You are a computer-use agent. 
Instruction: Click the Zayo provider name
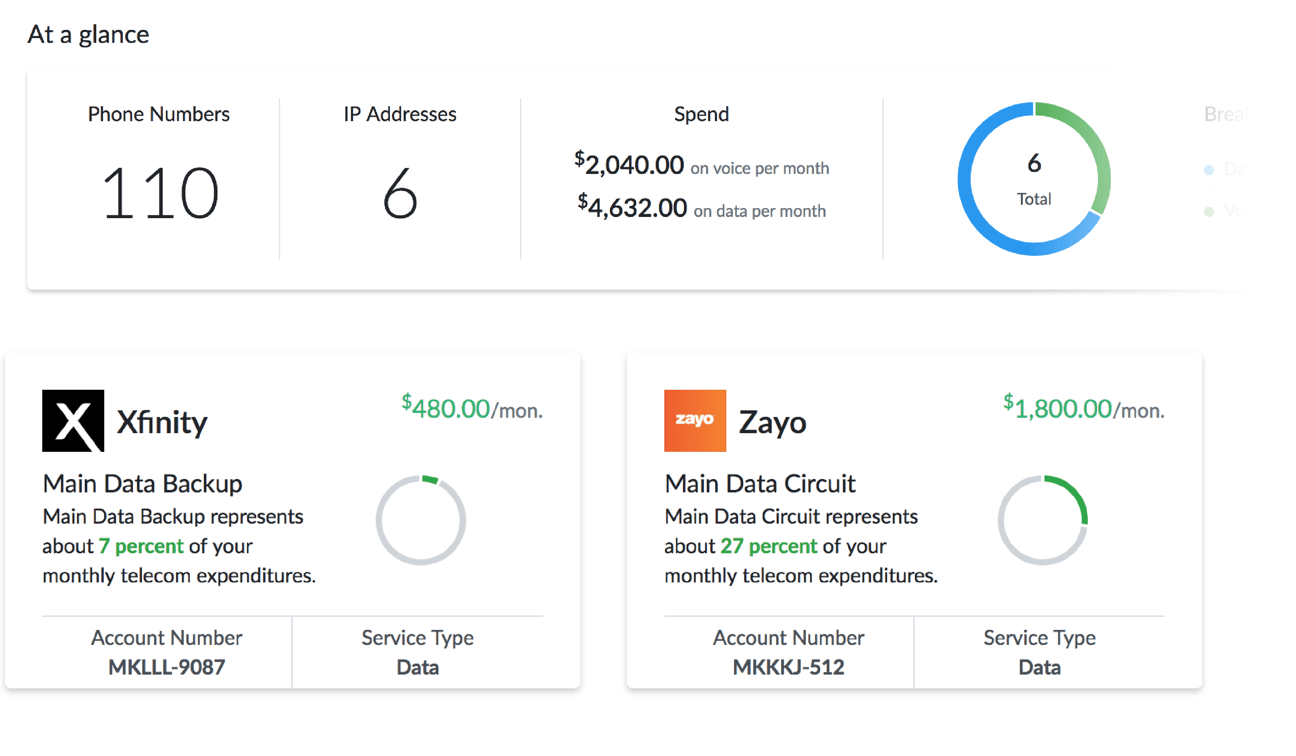coord(772,422)
